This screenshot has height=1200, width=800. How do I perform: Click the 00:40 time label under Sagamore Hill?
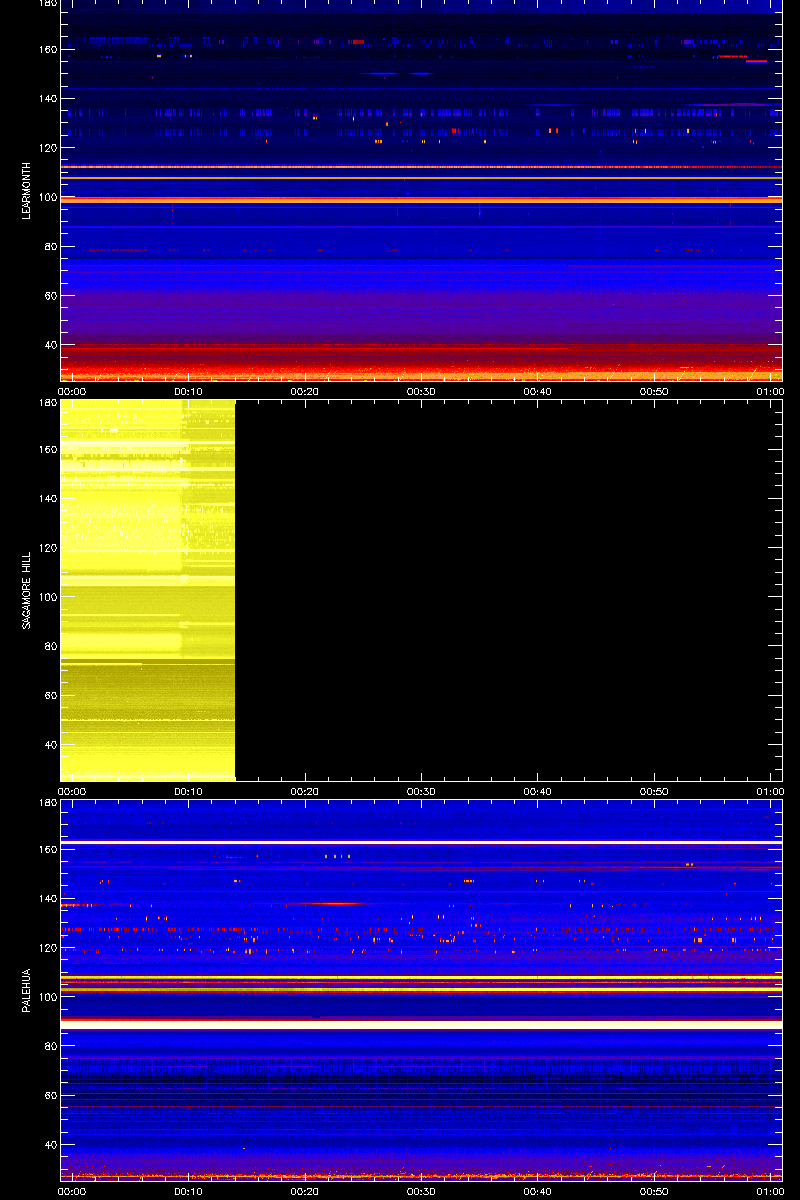(538, 791)
